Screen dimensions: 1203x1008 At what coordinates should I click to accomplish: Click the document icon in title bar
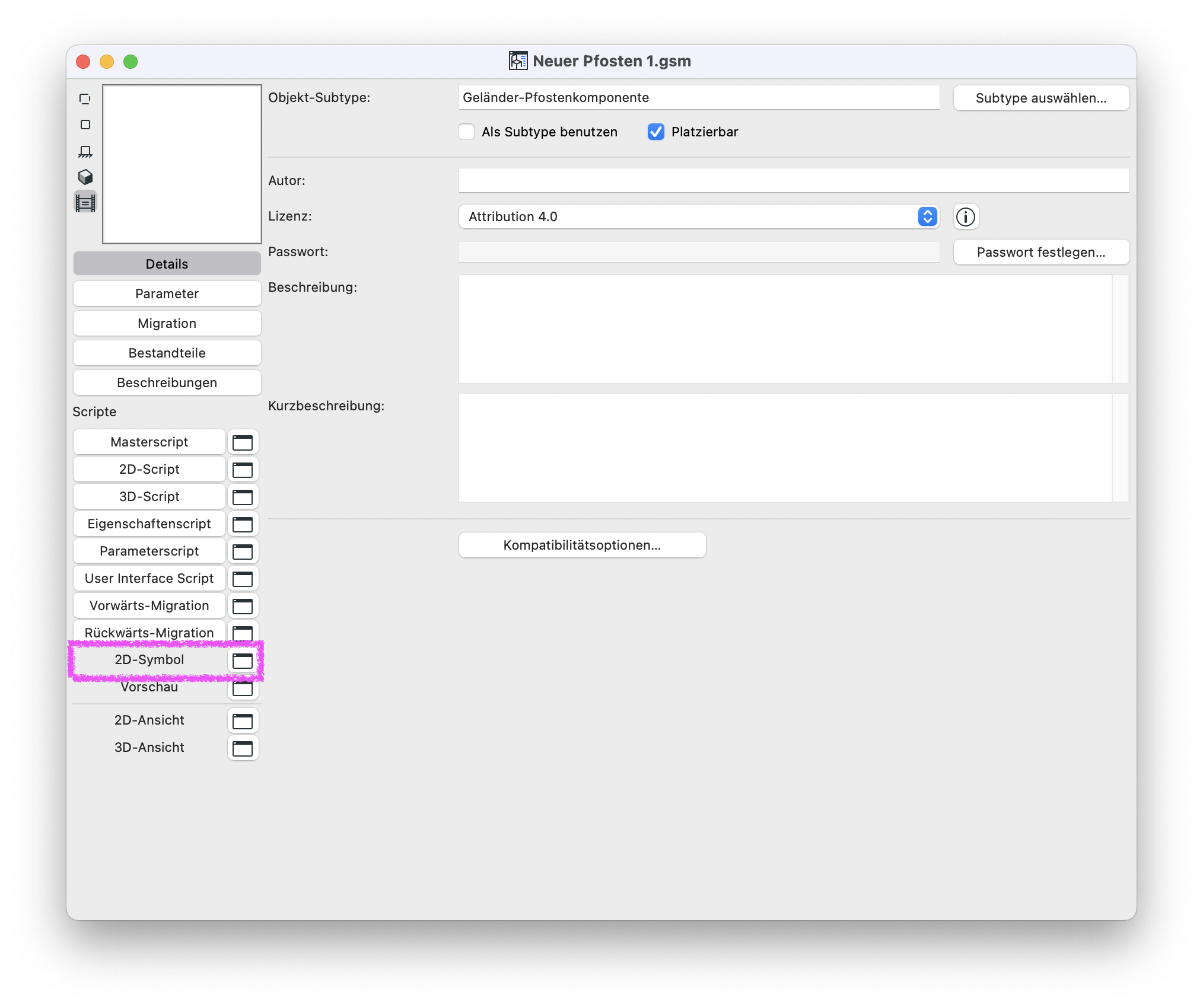click(x=518, y=60)
